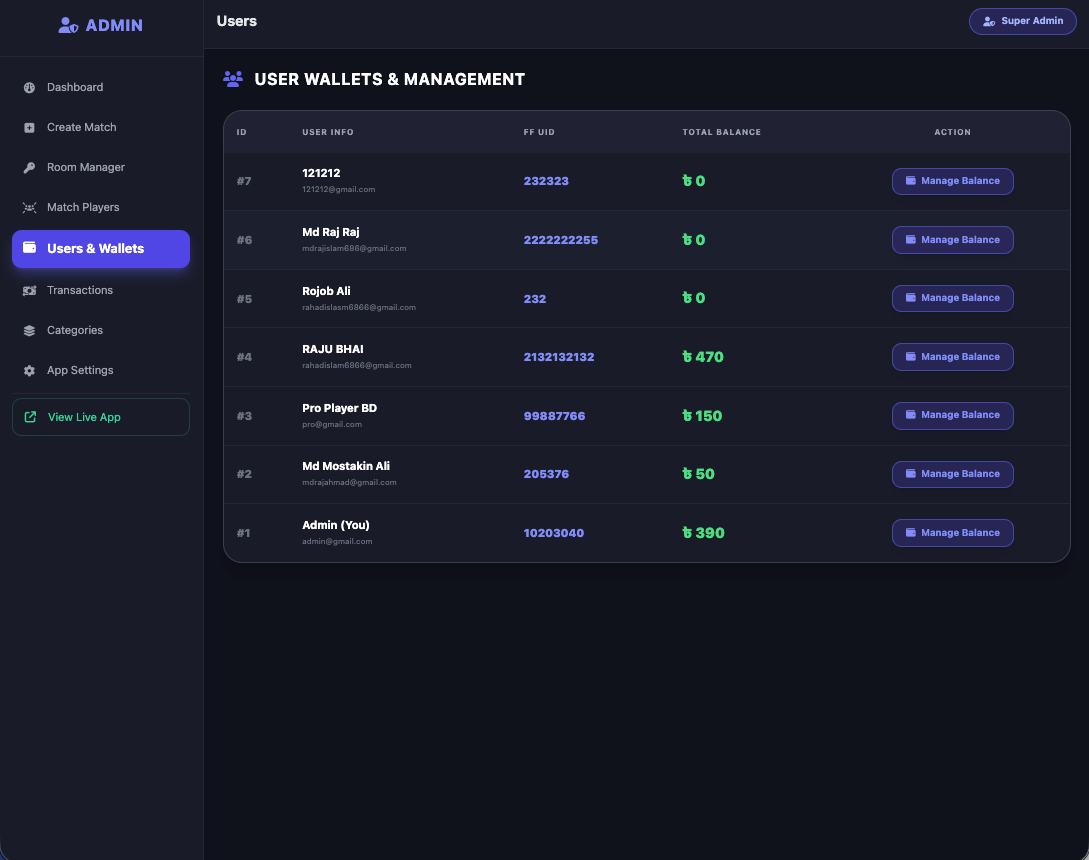Click email admin@gmail.com
Viewport: 1089px width, 860px height.
coord(337,542)
